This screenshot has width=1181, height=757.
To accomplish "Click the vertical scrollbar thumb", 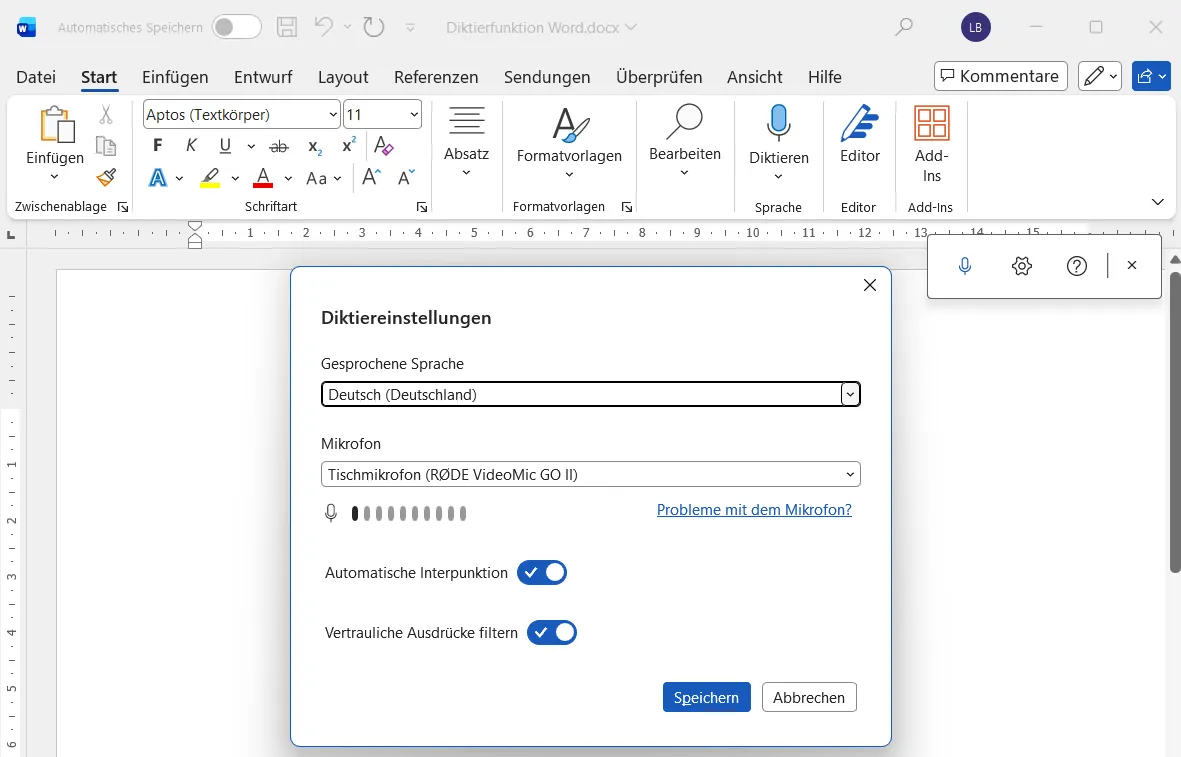I will 1175,422.
